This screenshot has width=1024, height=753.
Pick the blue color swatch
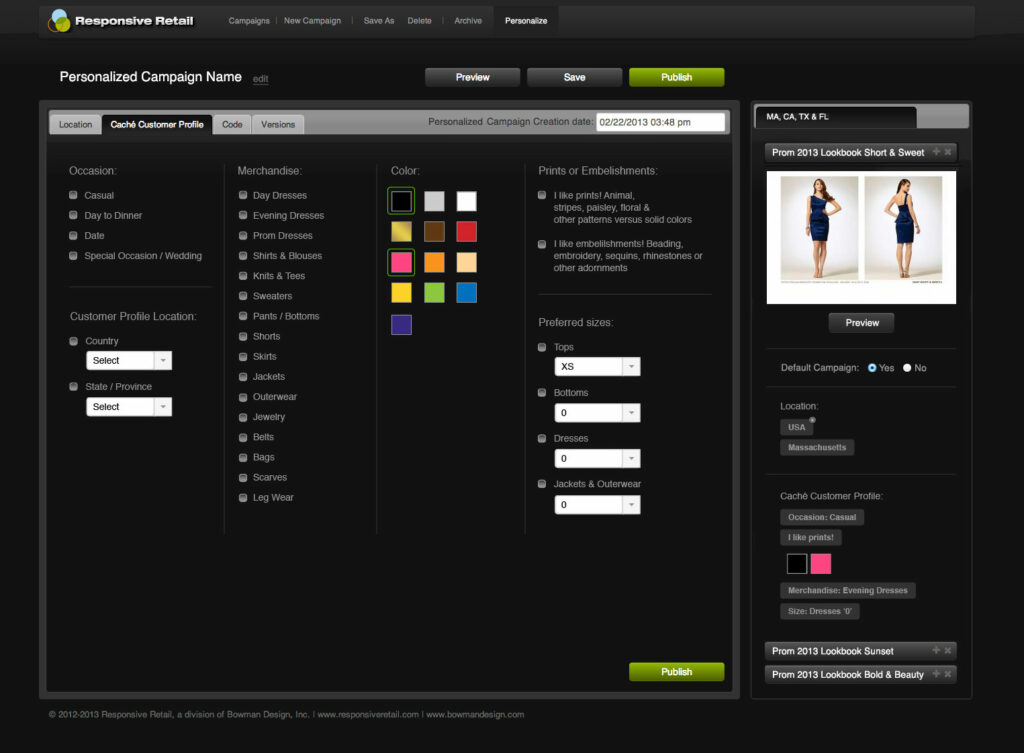466,293
